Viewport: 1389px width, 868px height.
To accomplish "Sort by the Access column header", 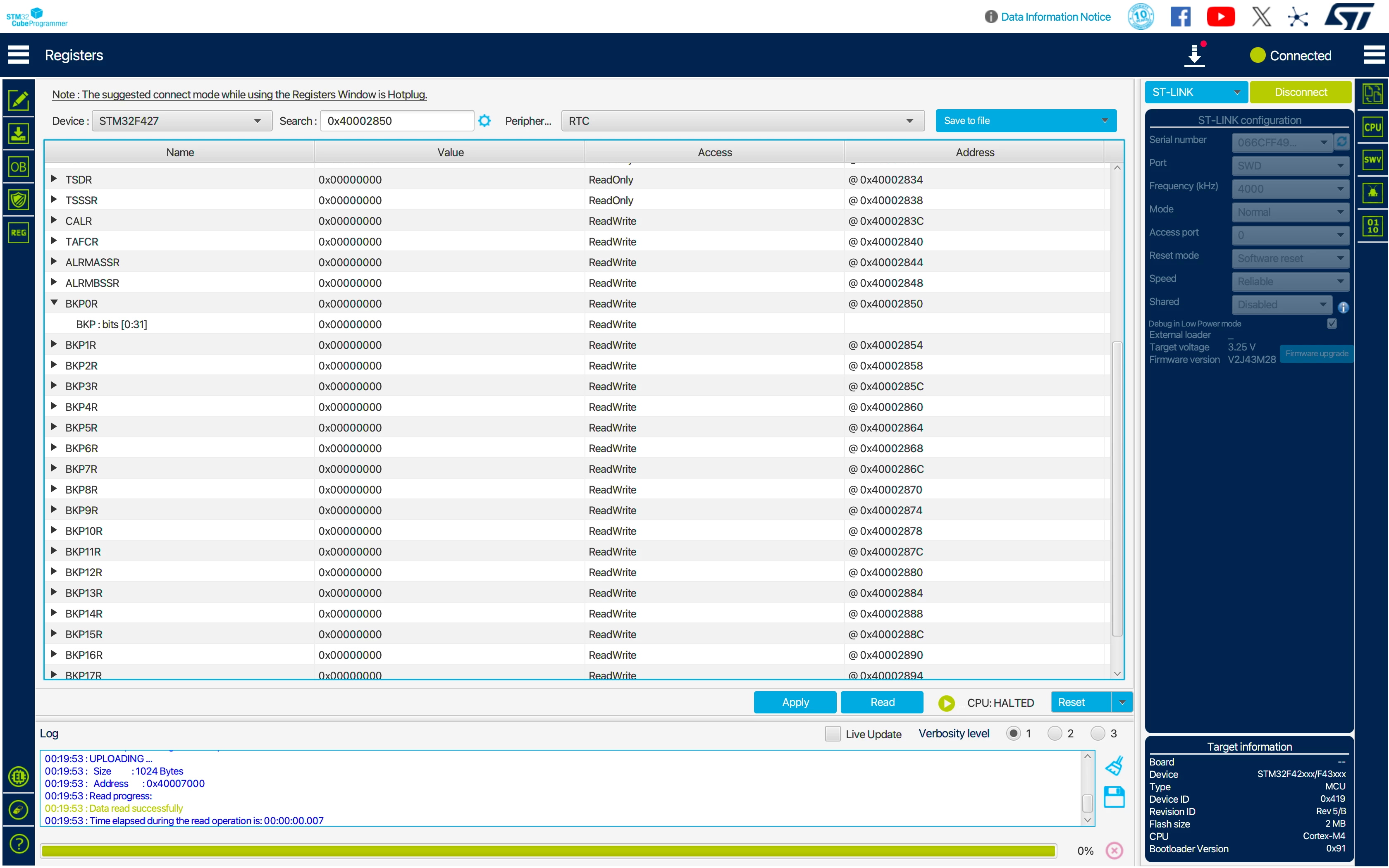I will pos(715,152).
